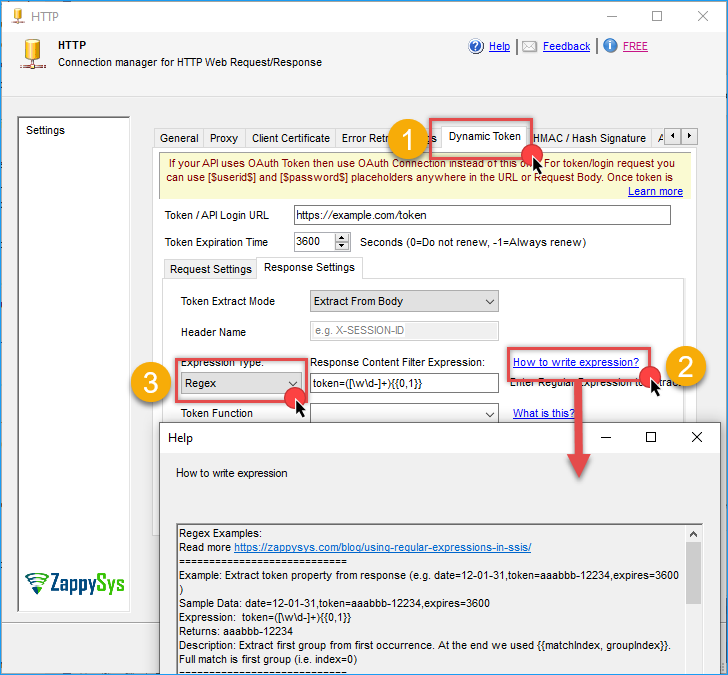Open the Token Function dropdown
Screen dimensions: 728x675
click(404, 413)
